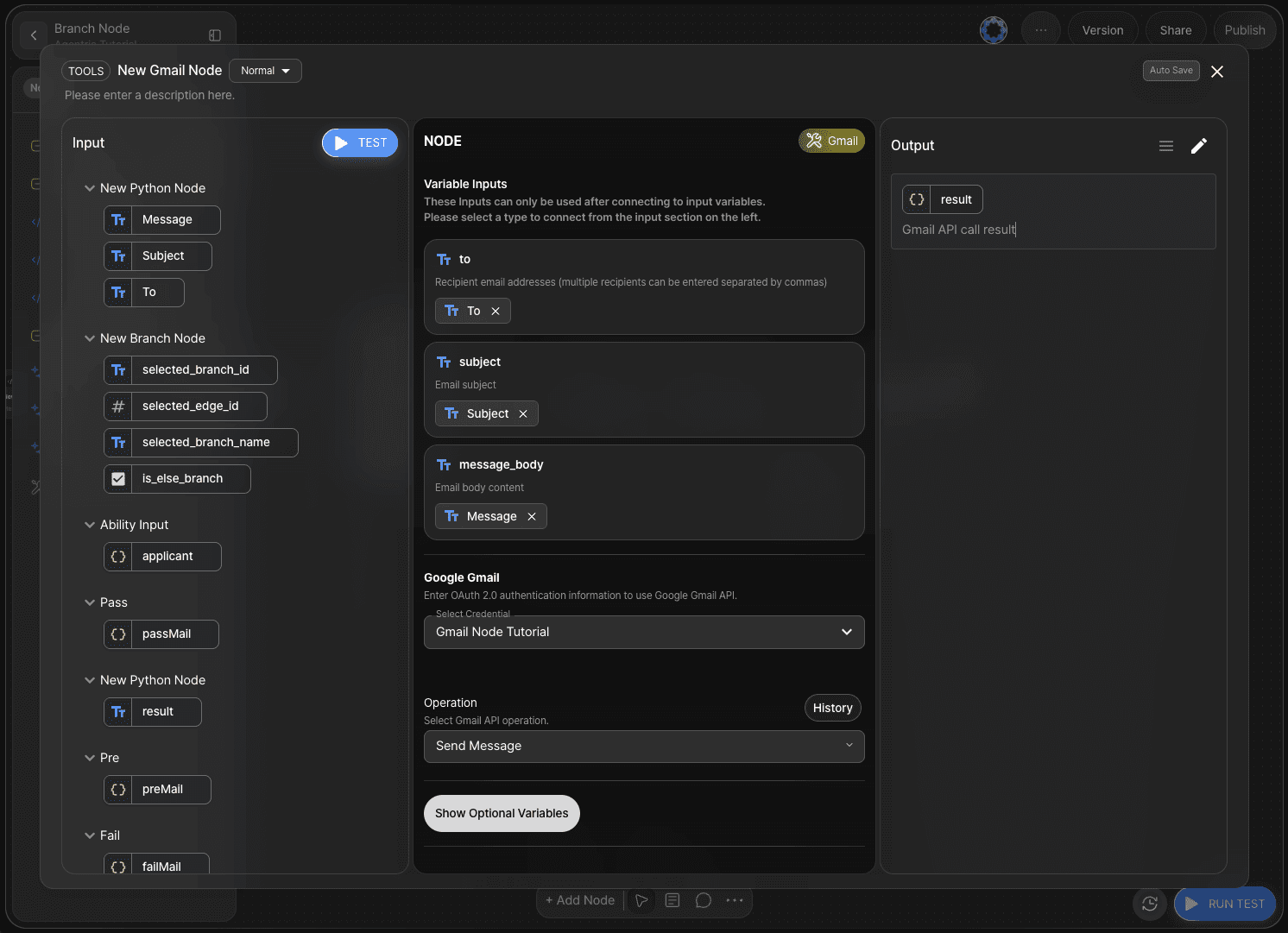Screen dimensions: 1288x933
Task: Pick the selected_branch_name variable
Action: [x=201, y=443]
